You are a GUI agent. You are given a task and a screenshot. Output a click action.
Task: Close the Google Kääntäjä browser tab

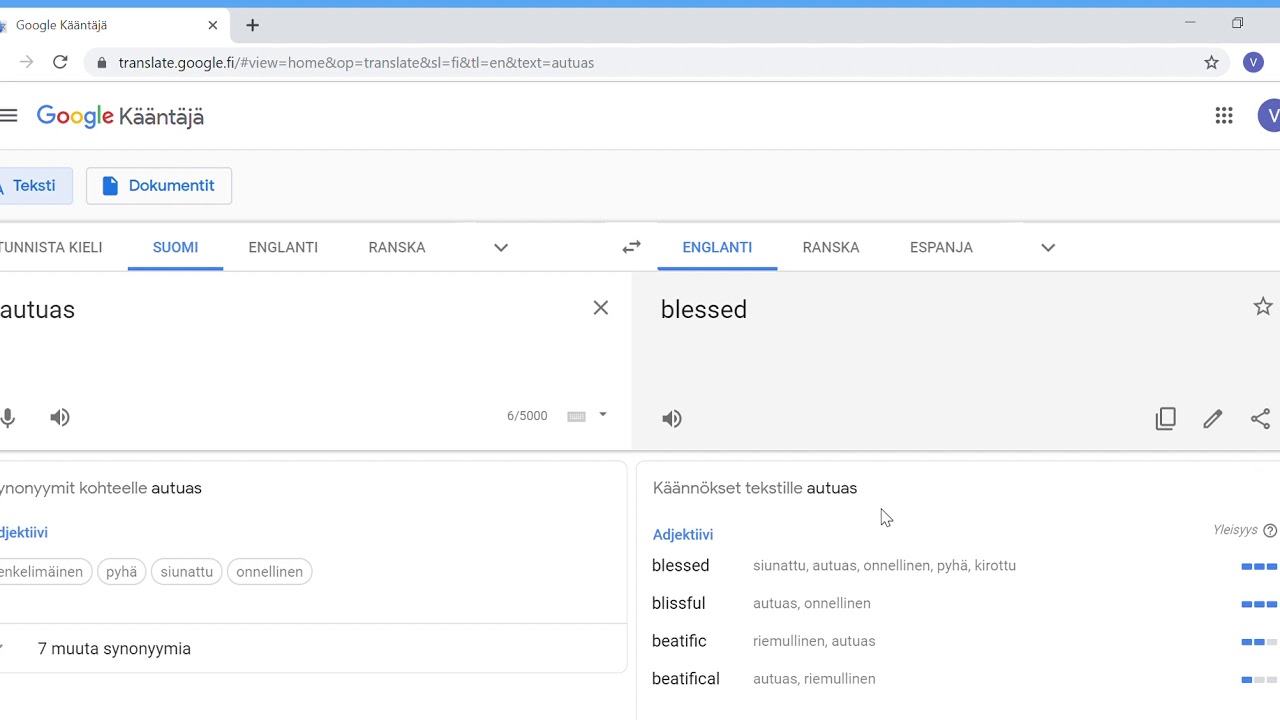[213, 25]
